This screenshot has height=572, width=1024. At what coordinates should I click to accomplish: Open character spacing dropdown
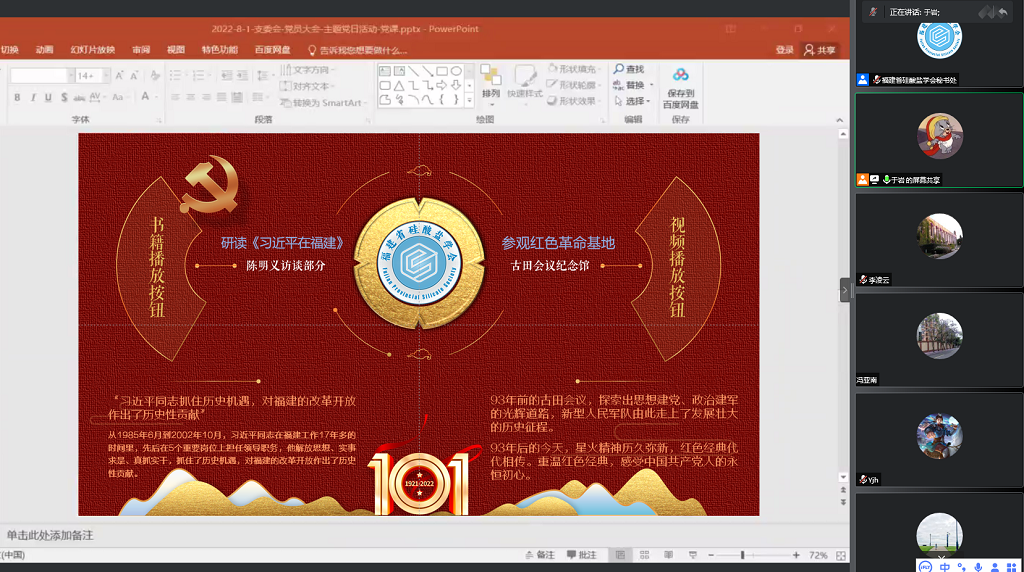click(96, 97)
